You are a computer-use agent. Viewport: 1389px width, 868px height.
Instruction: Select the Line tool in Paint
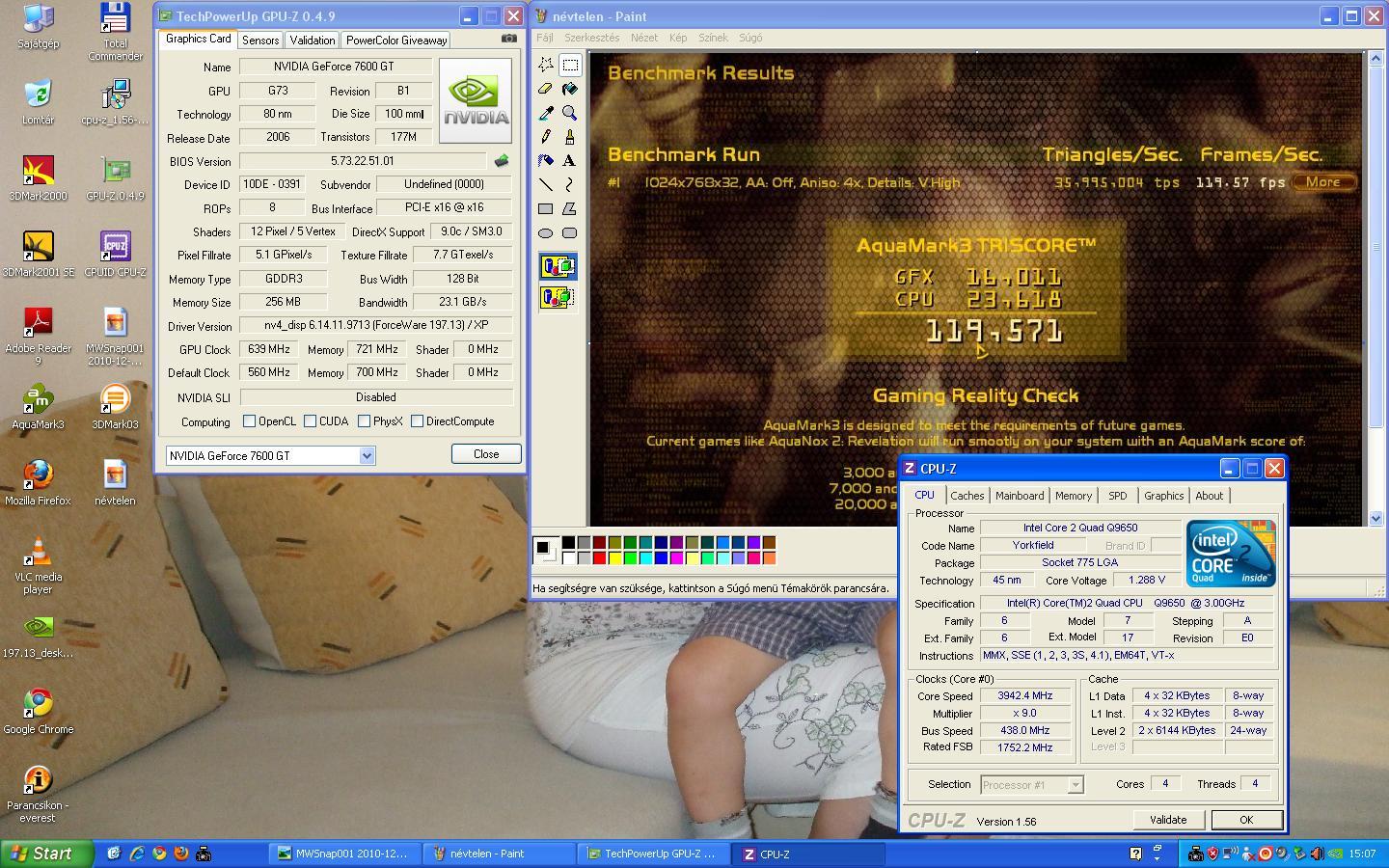(546, 184)
